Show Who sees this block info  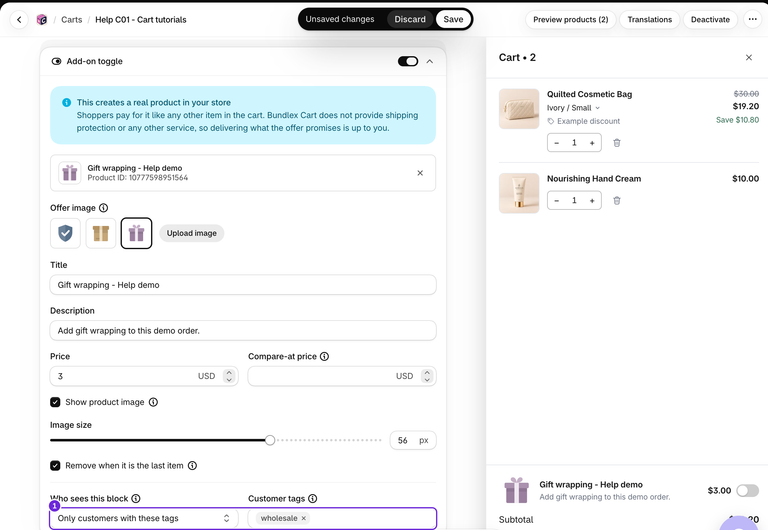pyautogui.click(x=136, y=498)
